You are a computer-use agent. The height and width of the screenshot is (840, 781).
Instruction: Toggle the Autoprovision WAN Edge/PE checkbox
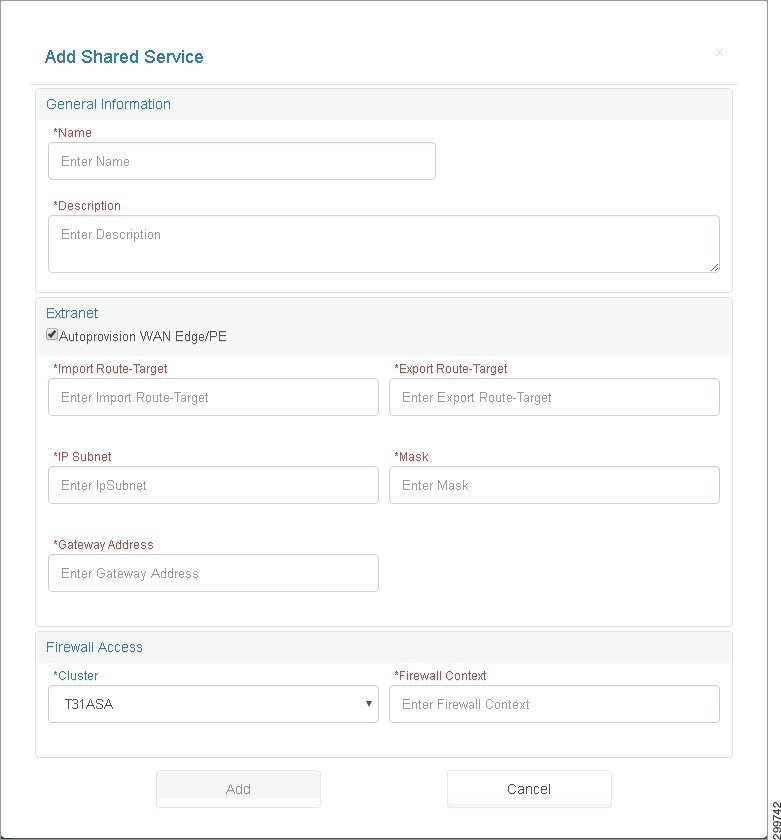point(52,335)
